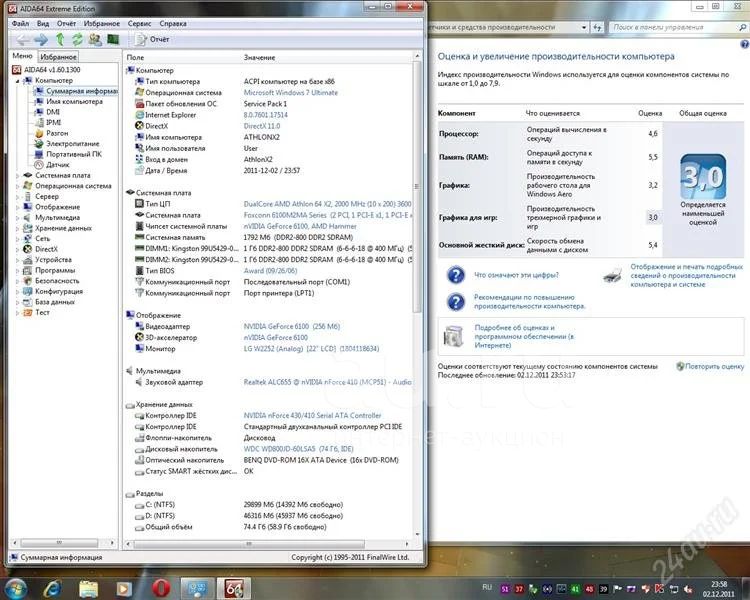Viewport: 750px width, 600px height.
Task: Expand the DirectX tree node
Action: click(18, 249)
